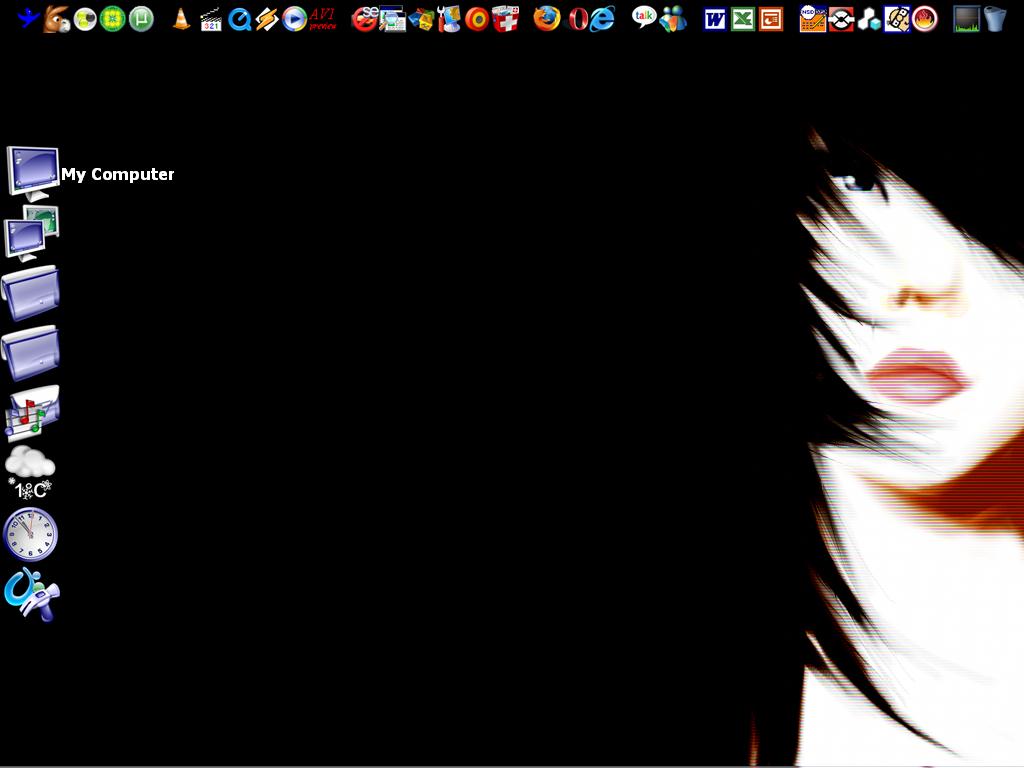Open the colored blocks icon
The image size is (1024, 768).
tap(421, 19)
